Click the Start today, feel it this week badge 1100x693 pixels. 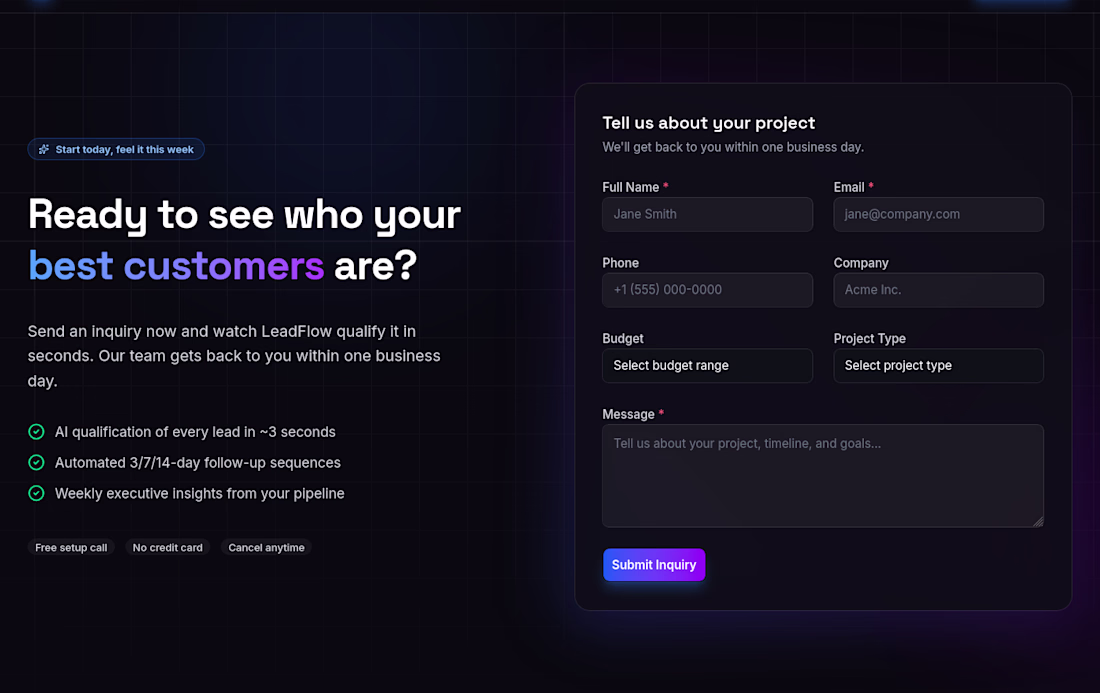pos(116,149)
